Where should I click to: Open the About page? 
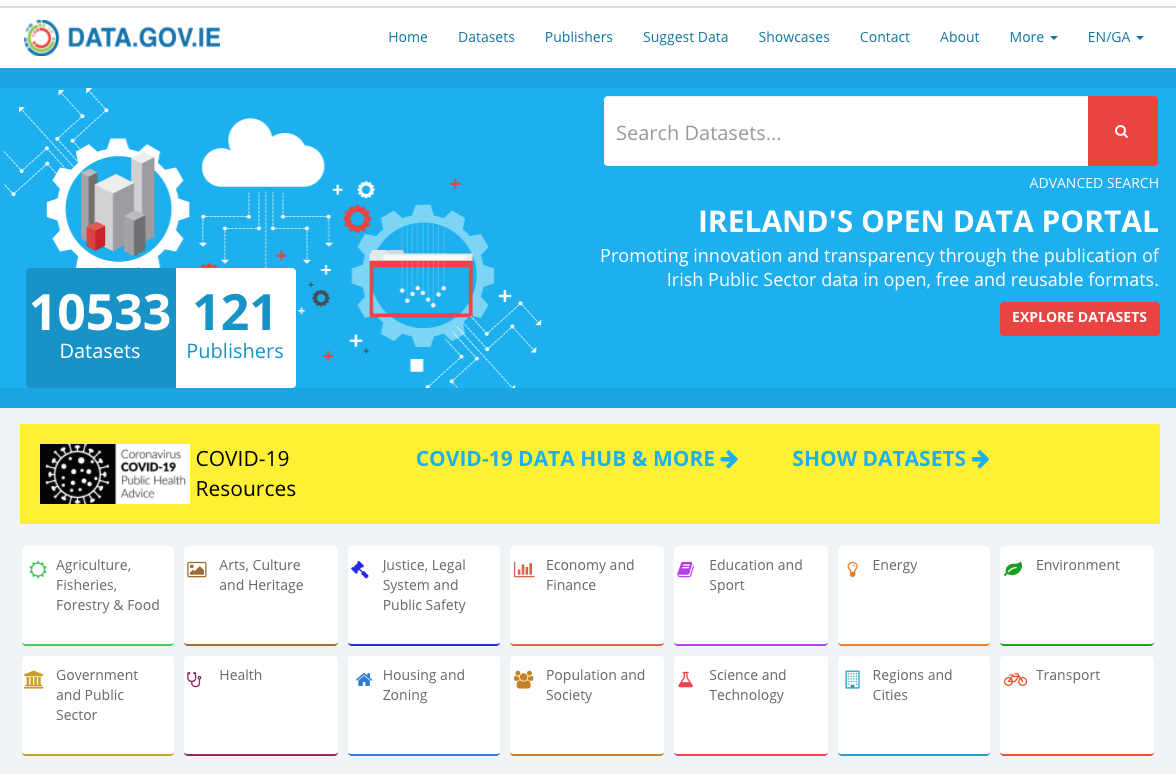click(x=959, y=37)
